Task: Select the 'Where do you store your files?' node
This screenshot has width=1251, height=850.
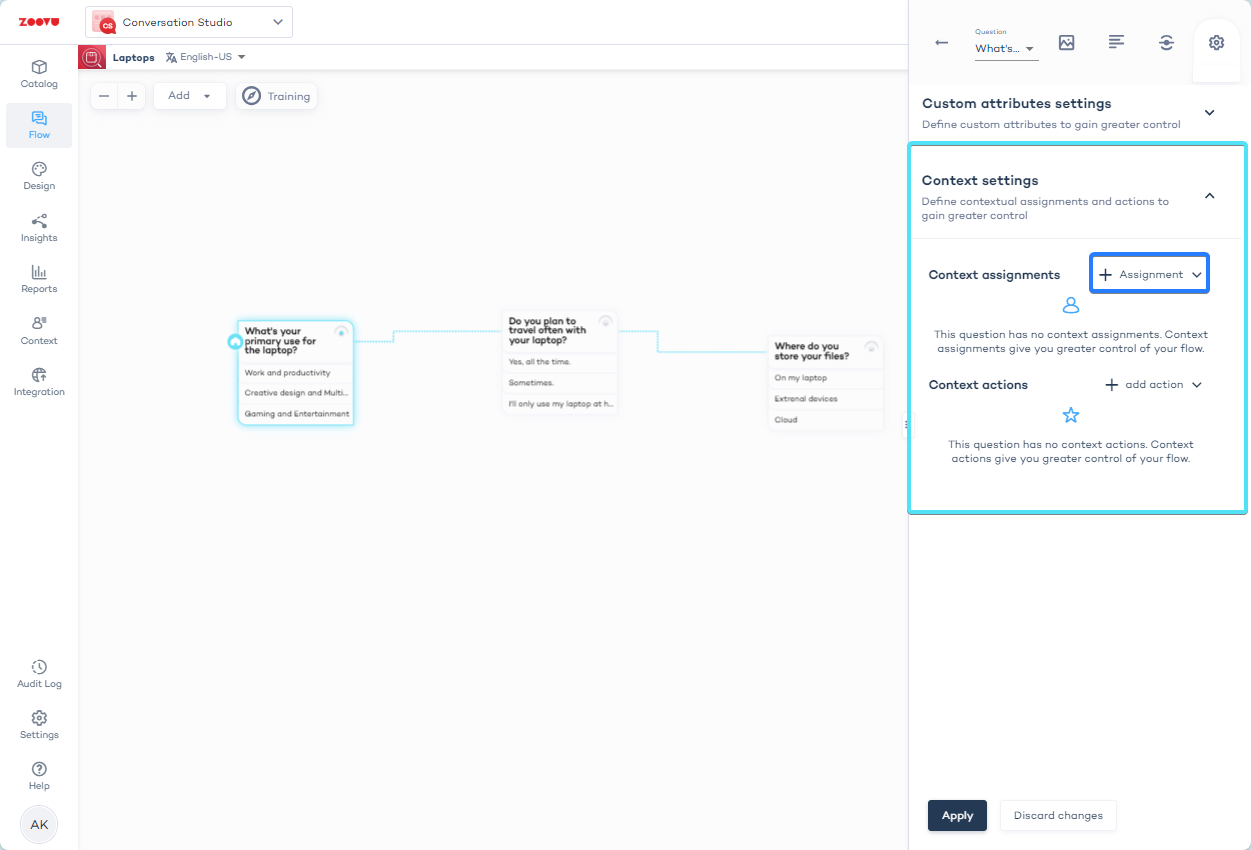Action: click(813, 351)
